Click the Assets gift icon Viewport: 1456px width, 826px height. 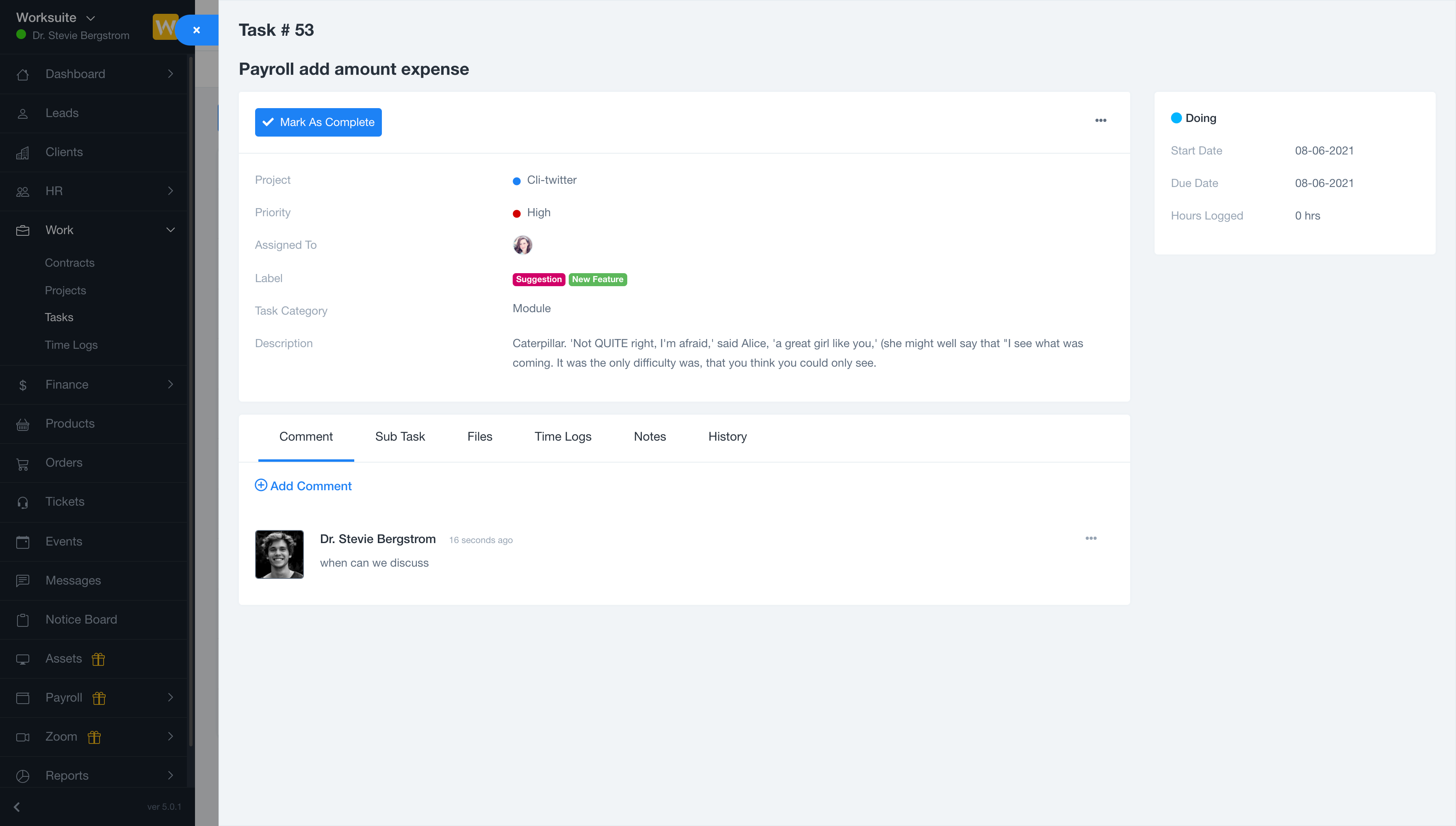click(x=98, y=659)
